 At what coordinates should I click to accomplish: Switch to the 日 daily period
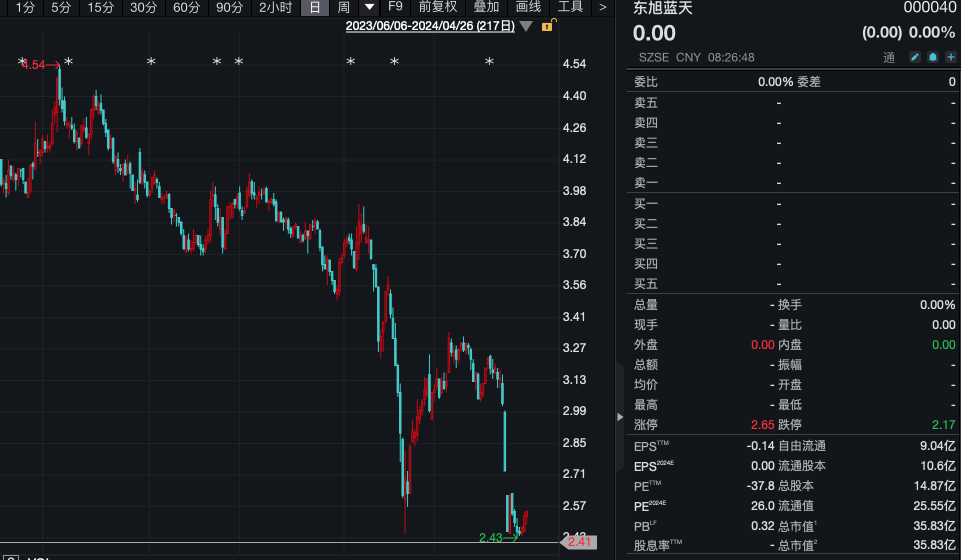pos(315,7)
